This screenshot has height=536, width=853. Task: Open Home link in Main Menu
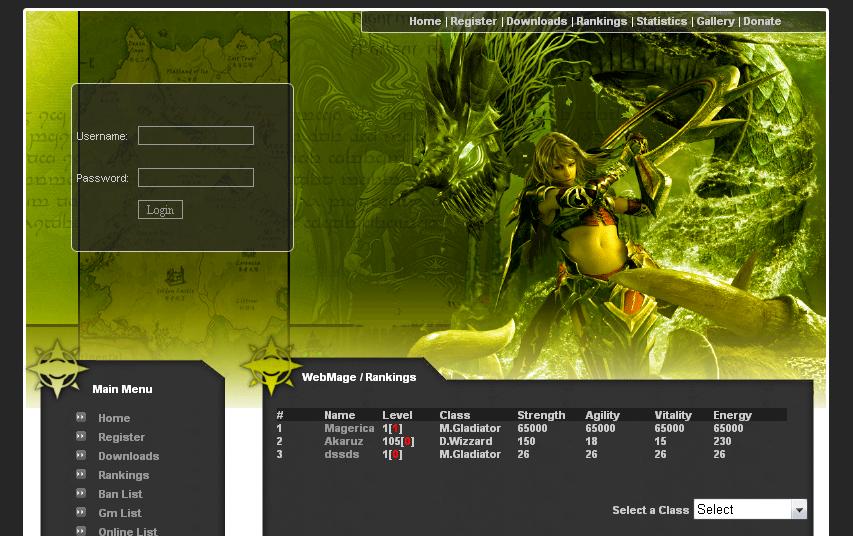click(x=114, y=418)
